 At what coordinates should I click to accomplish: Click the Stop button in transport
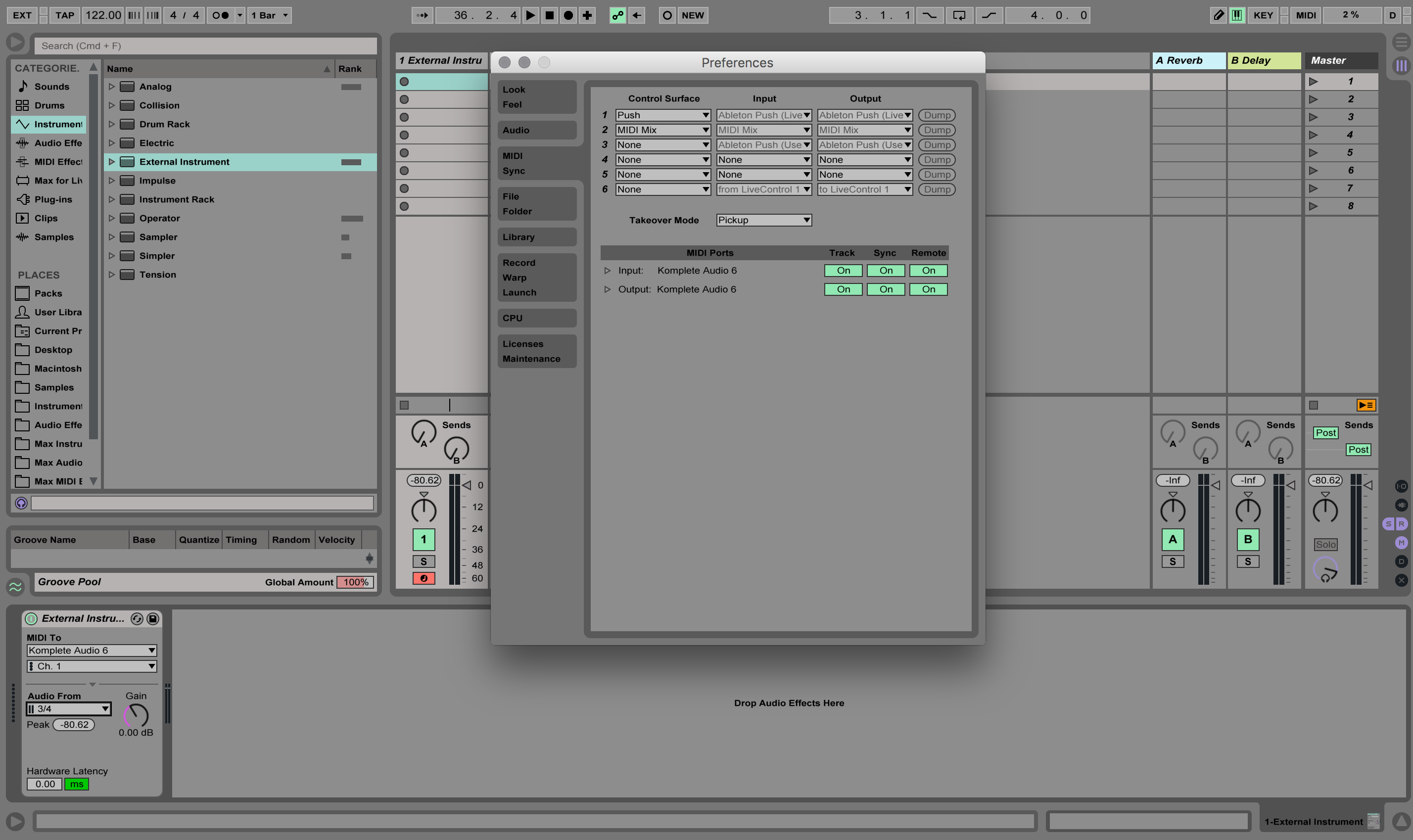tap(549, 15)
